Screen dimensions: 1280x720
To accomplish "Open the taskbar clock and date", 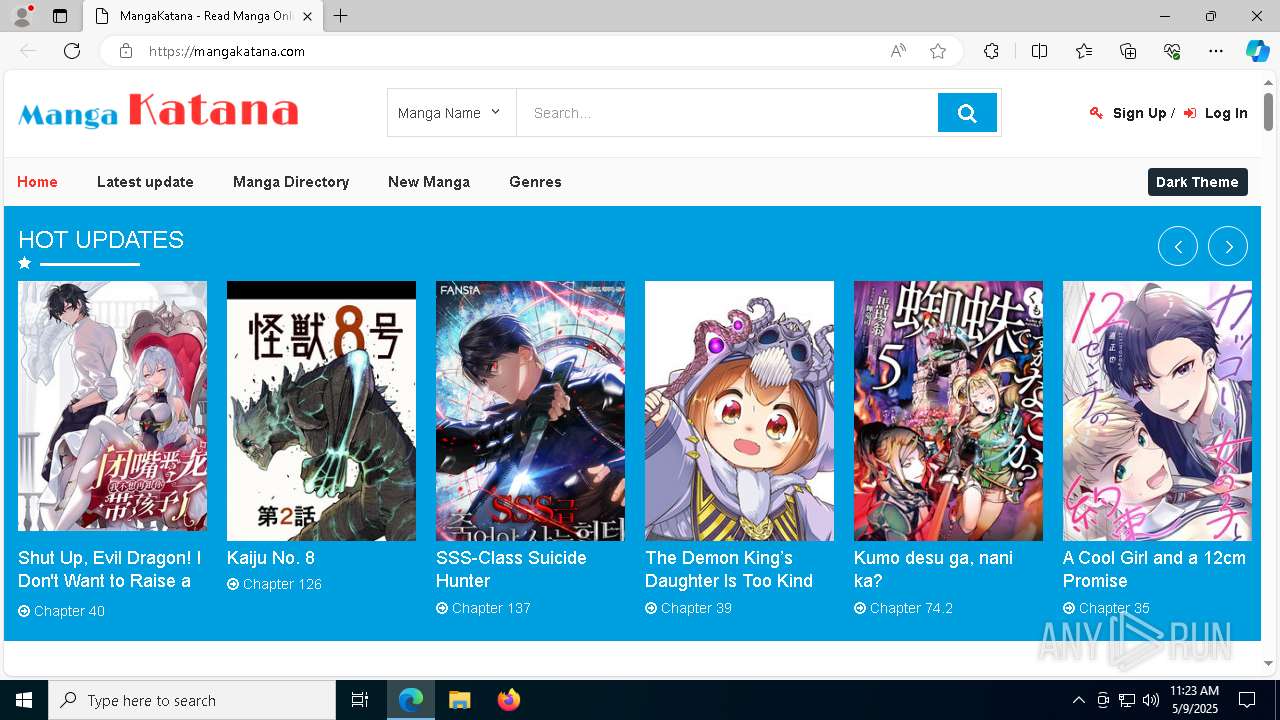I will tap(1194, 700).
